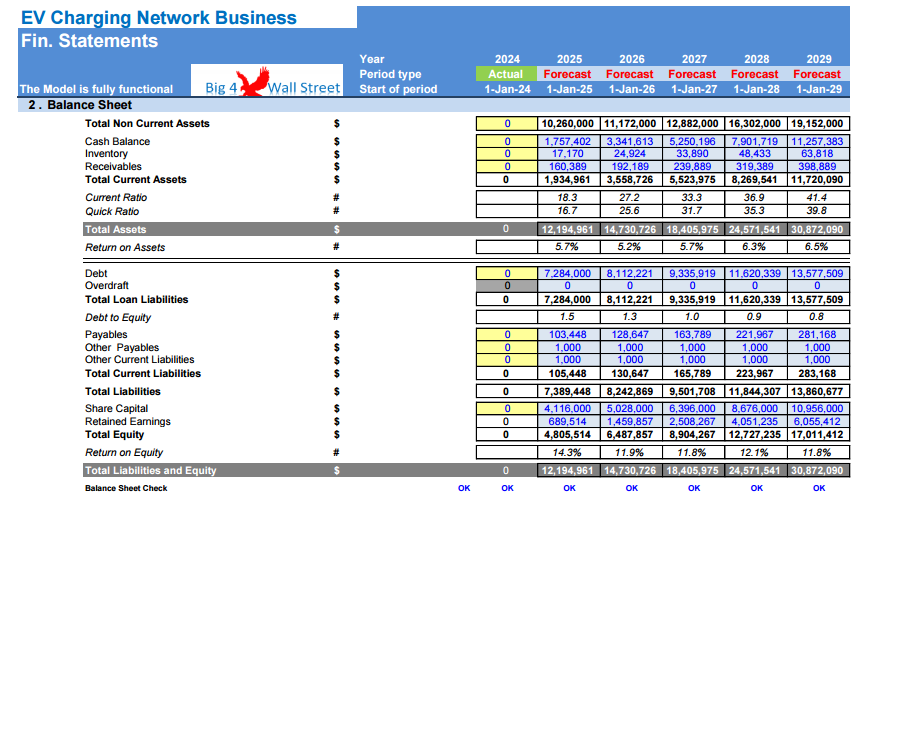Click the 2028 Total Non Current Assets cell
Viewport: 898px width, 732px height.
tap(755, 124)
